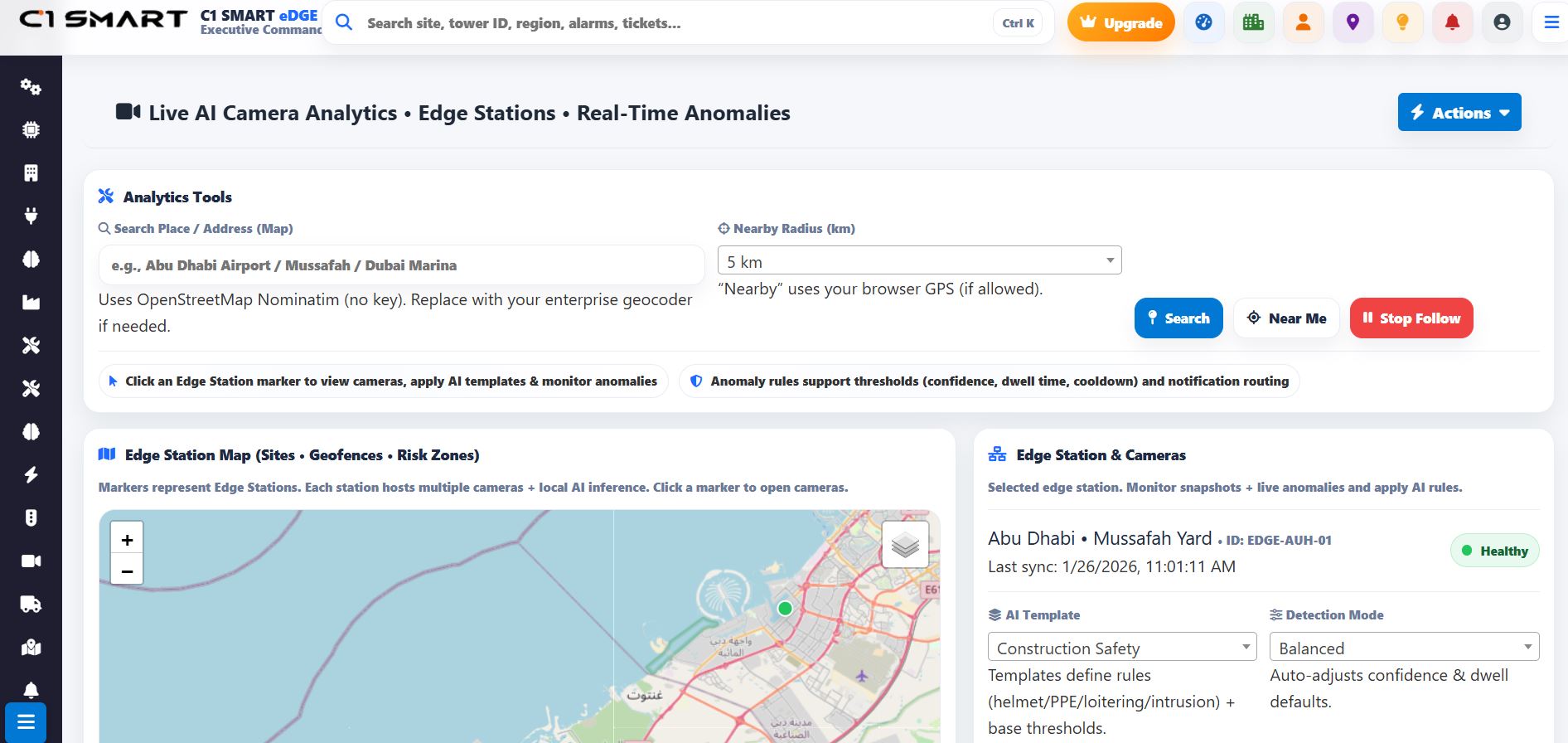Click the microchip icon in sidebar
Viewport: 1568px width, 743px height.
tap(31, 130)
